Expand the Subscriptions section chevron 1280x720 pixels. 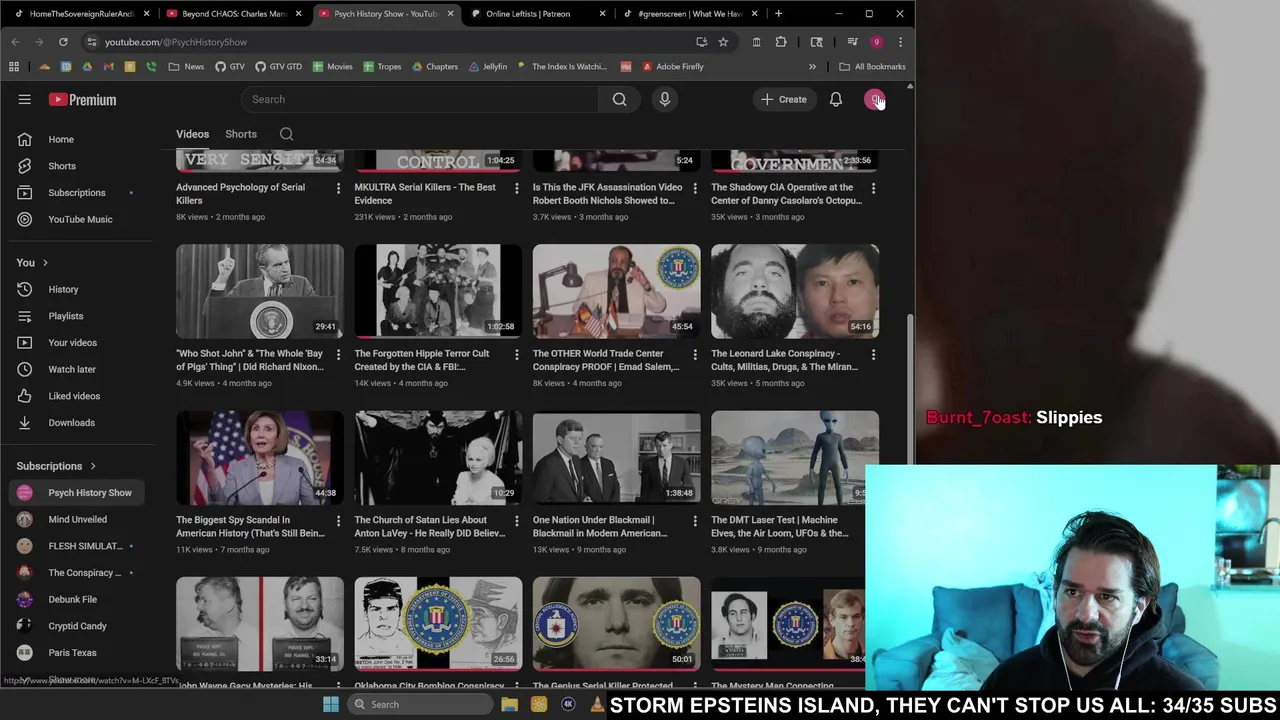93,466
